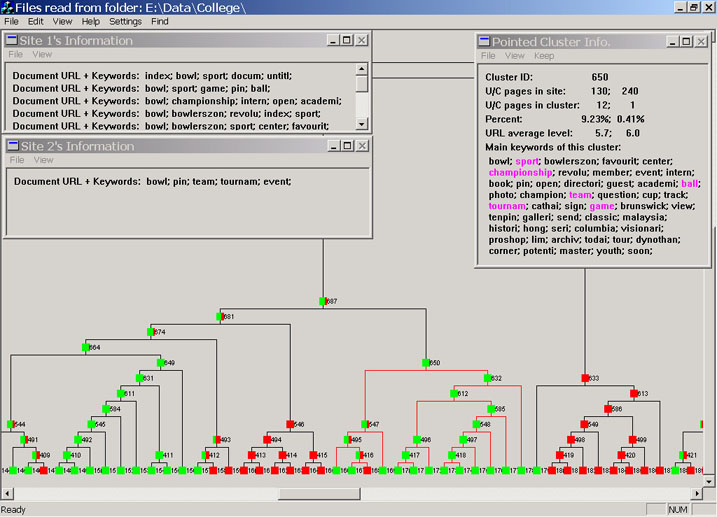
Task: Click the Site 2 'bowl; pin; team; tournam; event;' row
Action: pyautogui.click(x=153, y=181)
